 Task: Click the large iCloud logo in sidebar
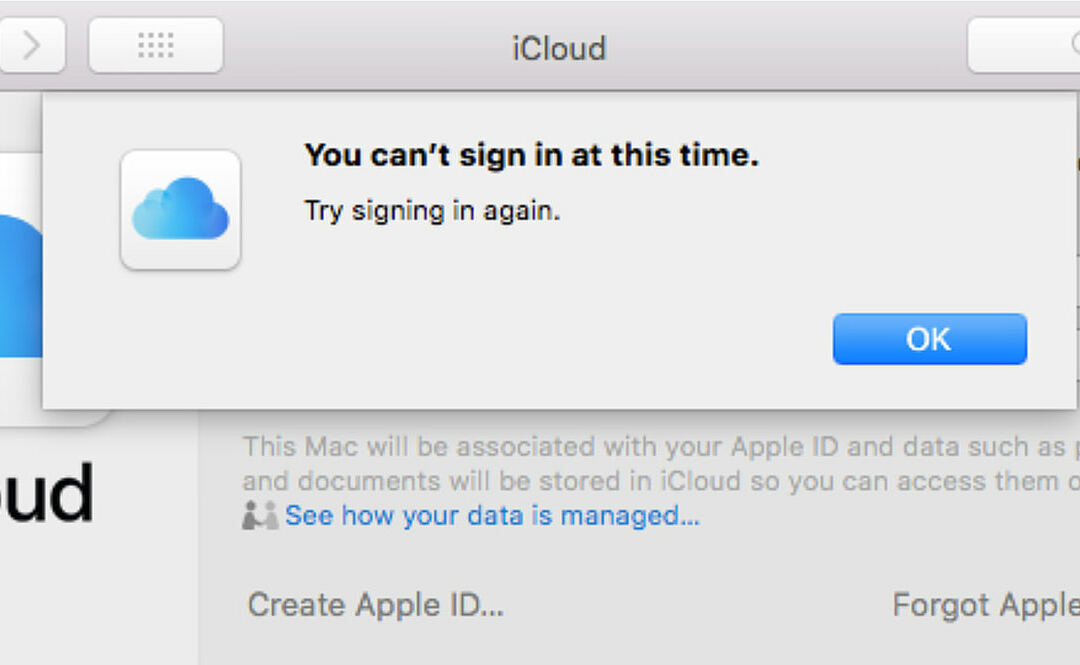18,290
